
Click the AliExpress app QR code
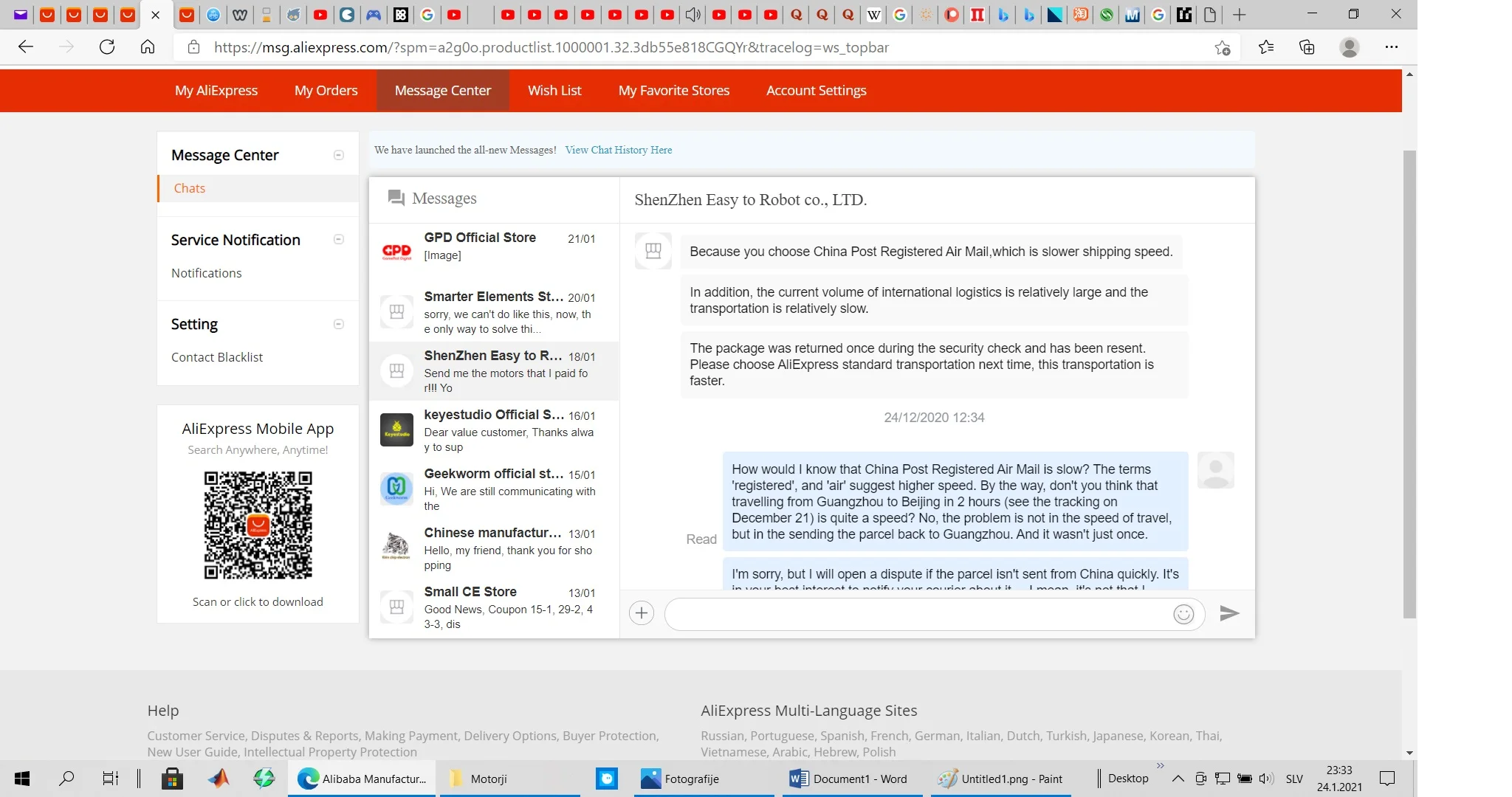point(258,525)
